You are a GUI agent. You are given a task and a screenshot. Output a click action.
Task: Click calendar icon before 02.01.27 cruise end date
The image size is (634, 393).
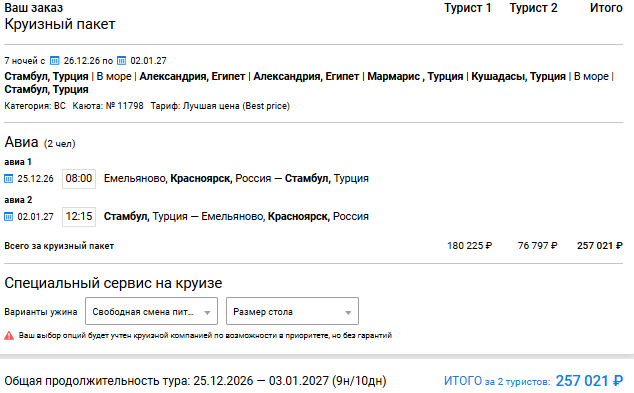coord(121,61)
